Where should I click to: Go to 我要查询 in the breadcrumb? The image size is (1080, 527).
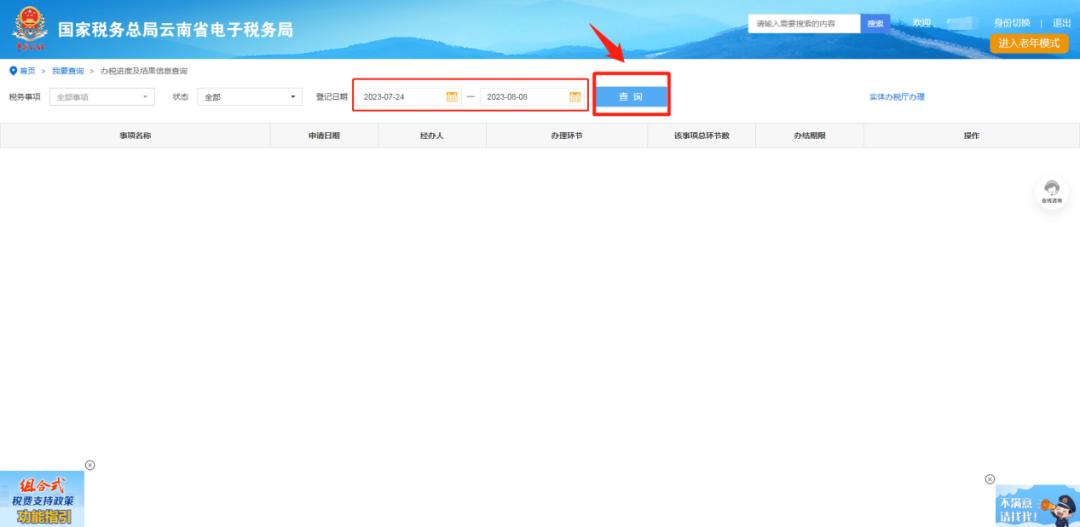pos(68,71)
